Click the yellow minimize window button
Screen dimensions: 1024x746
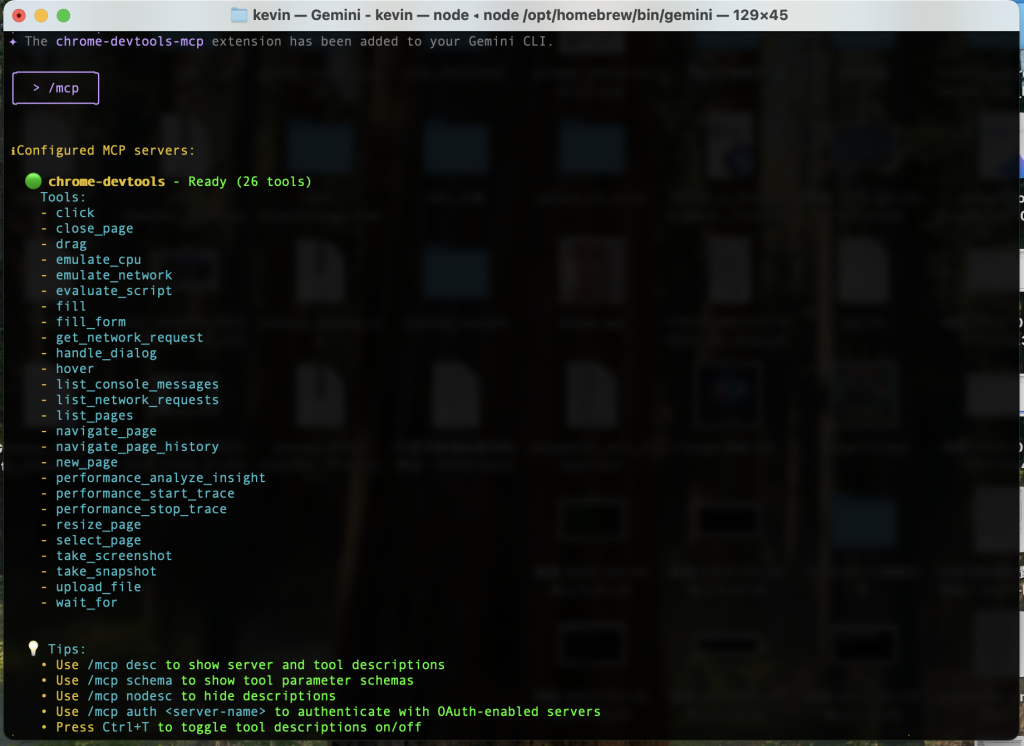tap(41, 15)
